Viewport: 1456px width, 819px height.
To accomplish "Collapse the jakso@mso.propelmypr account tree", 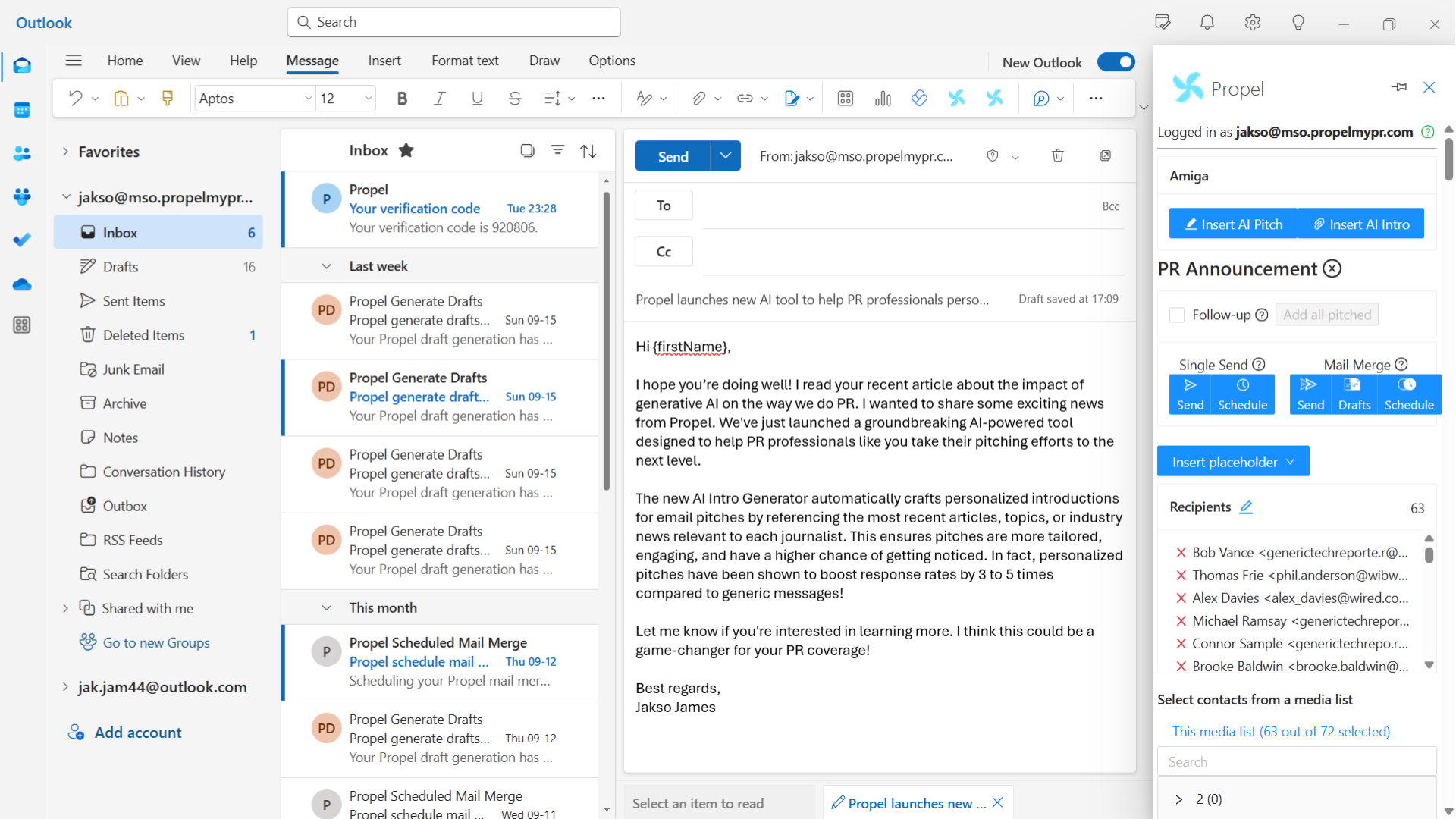I will 65,197.
